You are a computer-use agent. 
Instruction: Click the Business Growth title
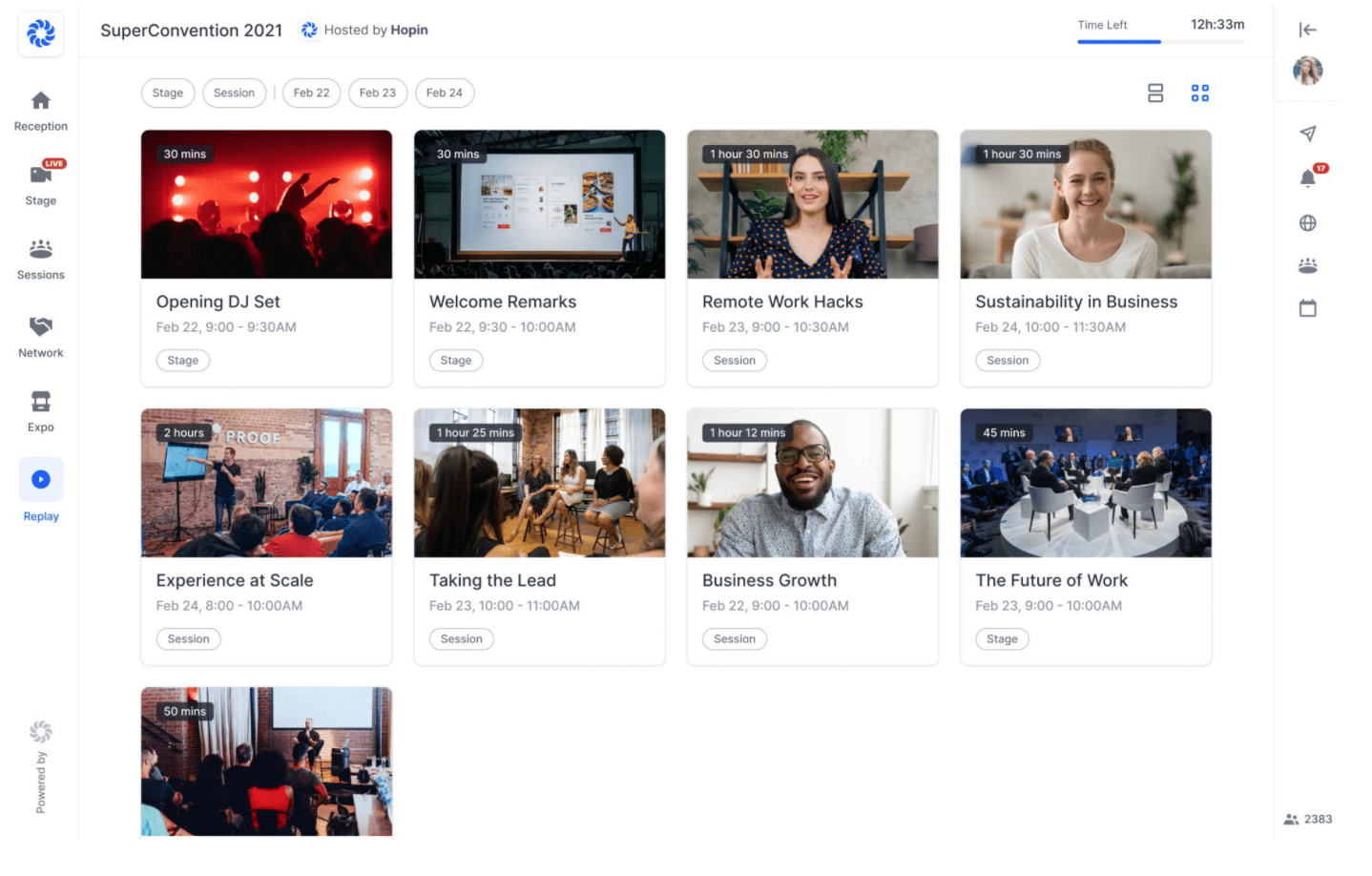coord(769,580)
